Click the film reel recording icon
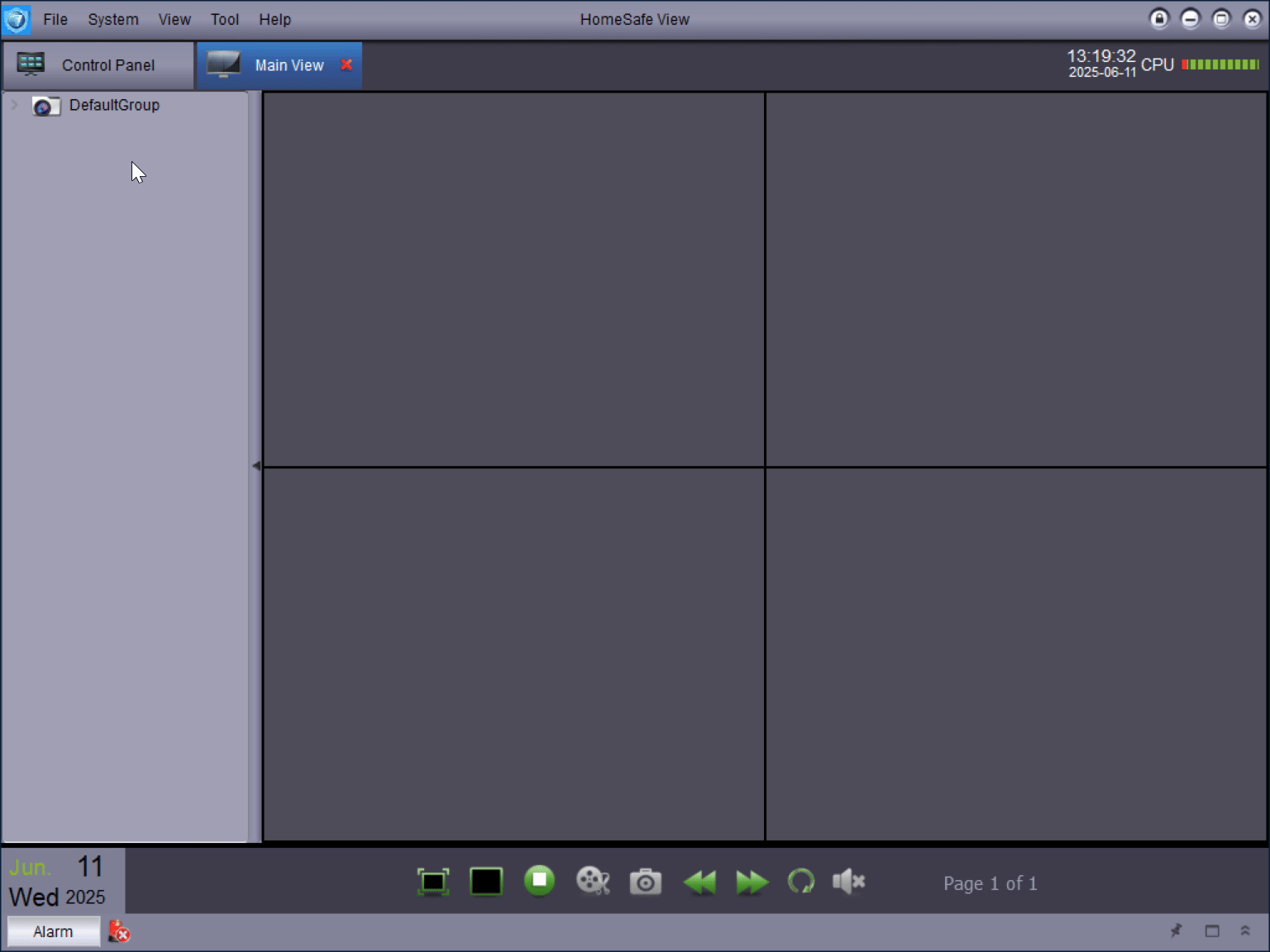Screen dimensions: 1270x952 click(593, 881)
